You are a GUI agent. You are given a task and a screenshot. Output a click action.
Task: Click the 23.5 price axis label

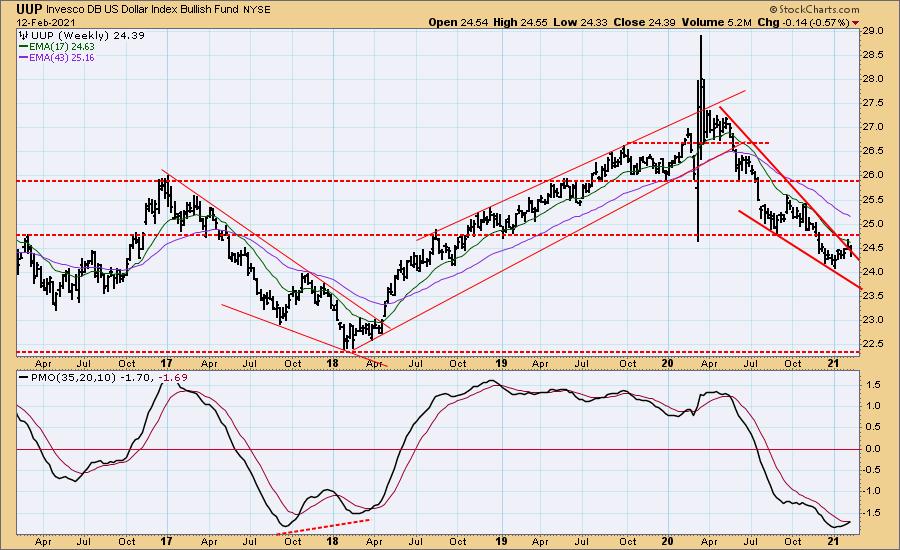point(873,296)
